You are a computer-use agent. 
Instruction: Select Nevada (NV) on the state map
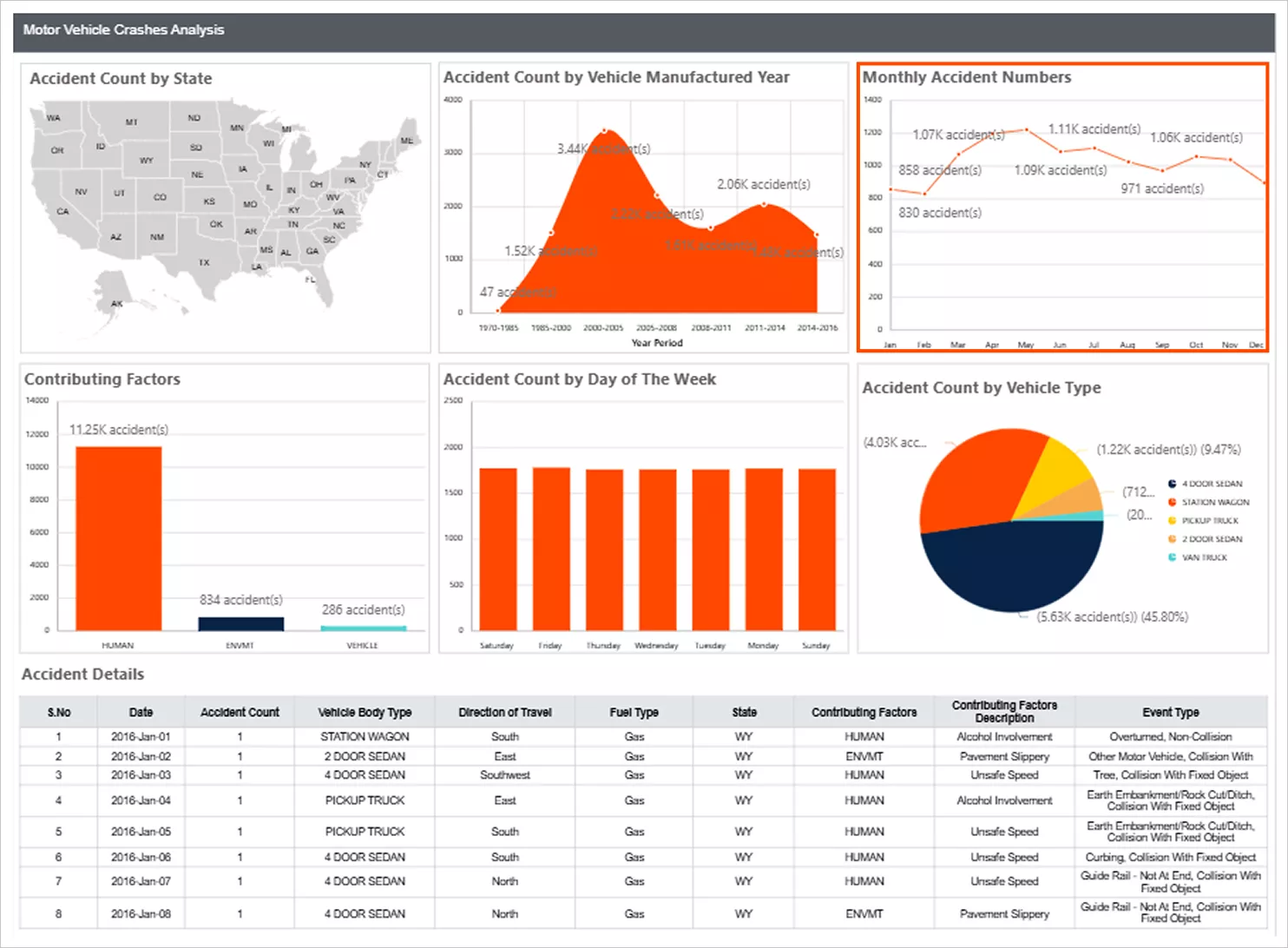tap(81, 192)
